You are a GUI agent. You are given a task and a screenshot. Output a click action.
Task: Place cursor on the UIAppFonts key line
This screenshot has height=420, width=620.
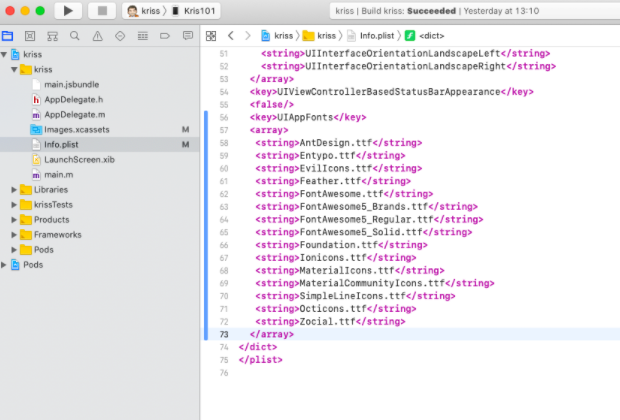308,117
